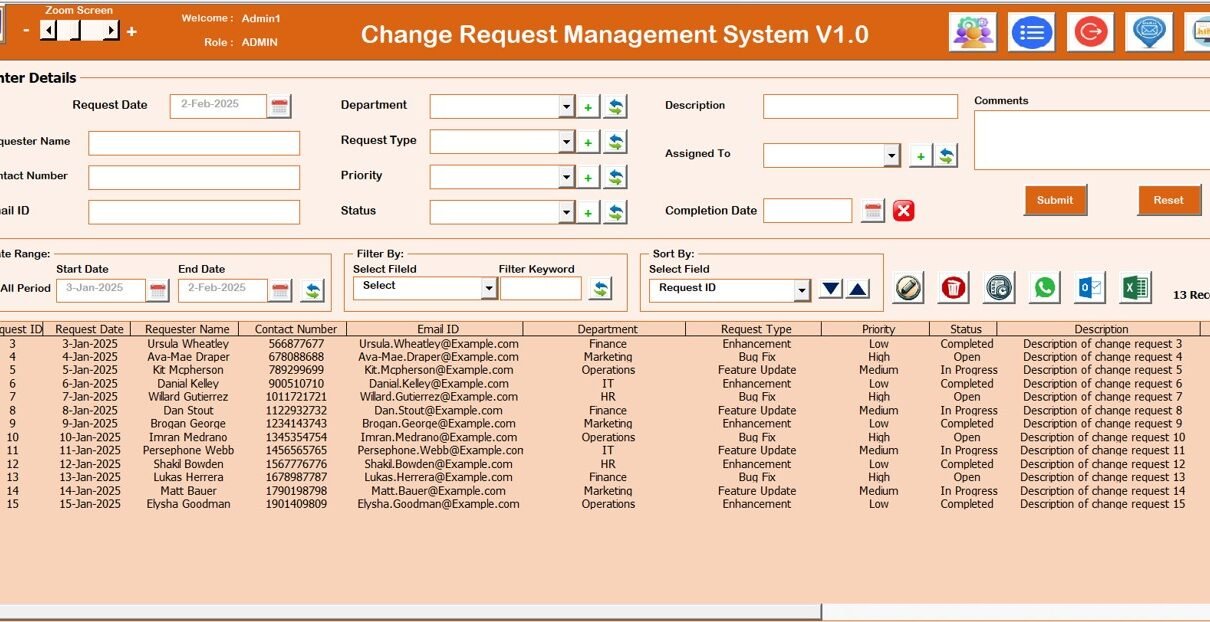Click the Description input field
Viewport: 1210px width, 622px height.
860,106
